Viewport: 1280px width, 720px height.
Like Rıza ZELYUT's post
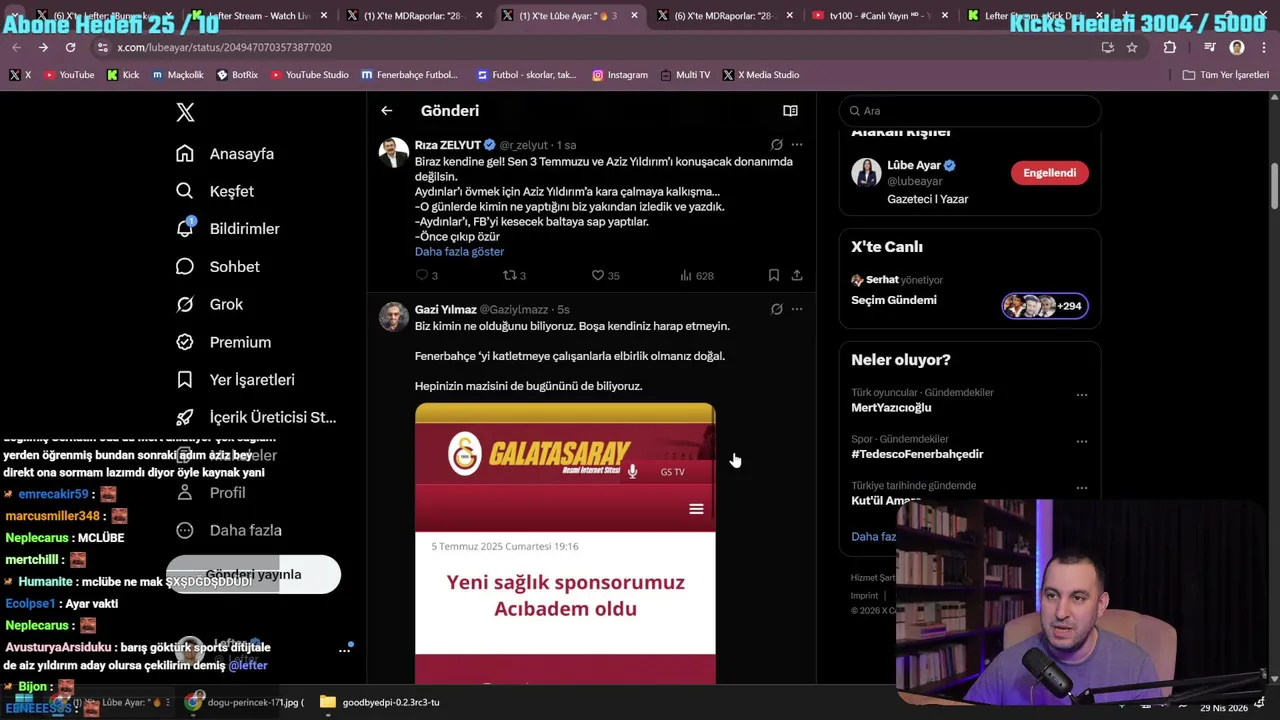(x=598, y=275)
